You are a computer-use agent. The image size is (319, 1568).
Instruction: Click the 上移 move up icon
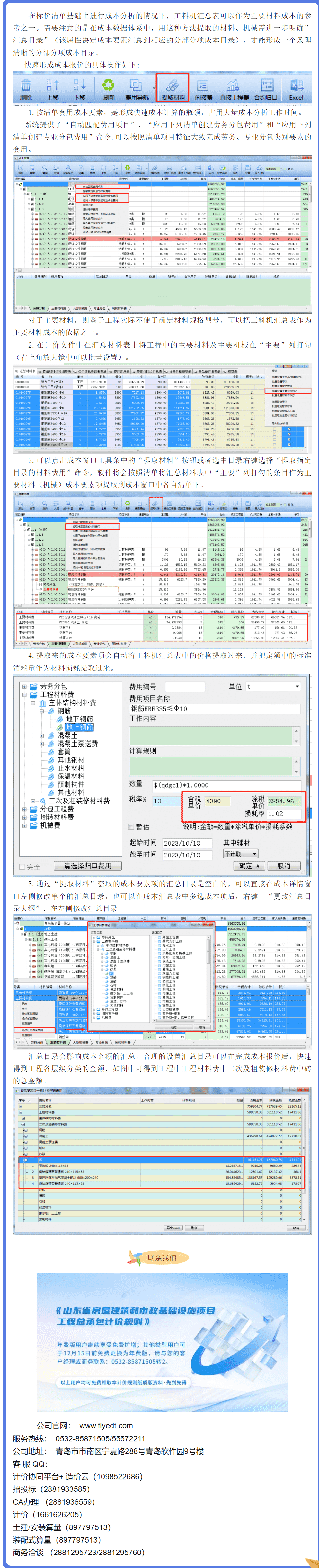click(53, 85)
